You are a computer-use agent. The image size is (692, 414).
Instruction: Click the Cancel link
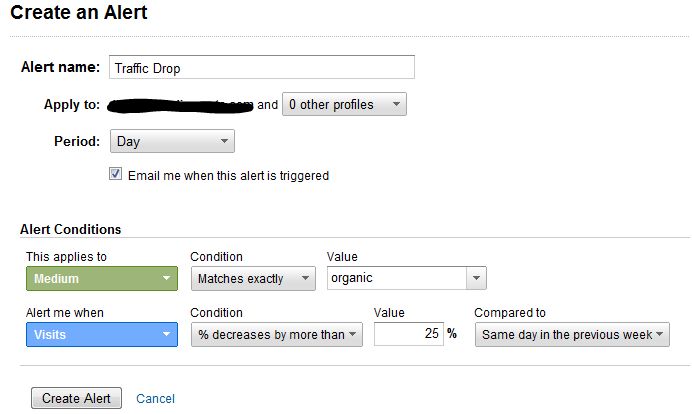155,398
